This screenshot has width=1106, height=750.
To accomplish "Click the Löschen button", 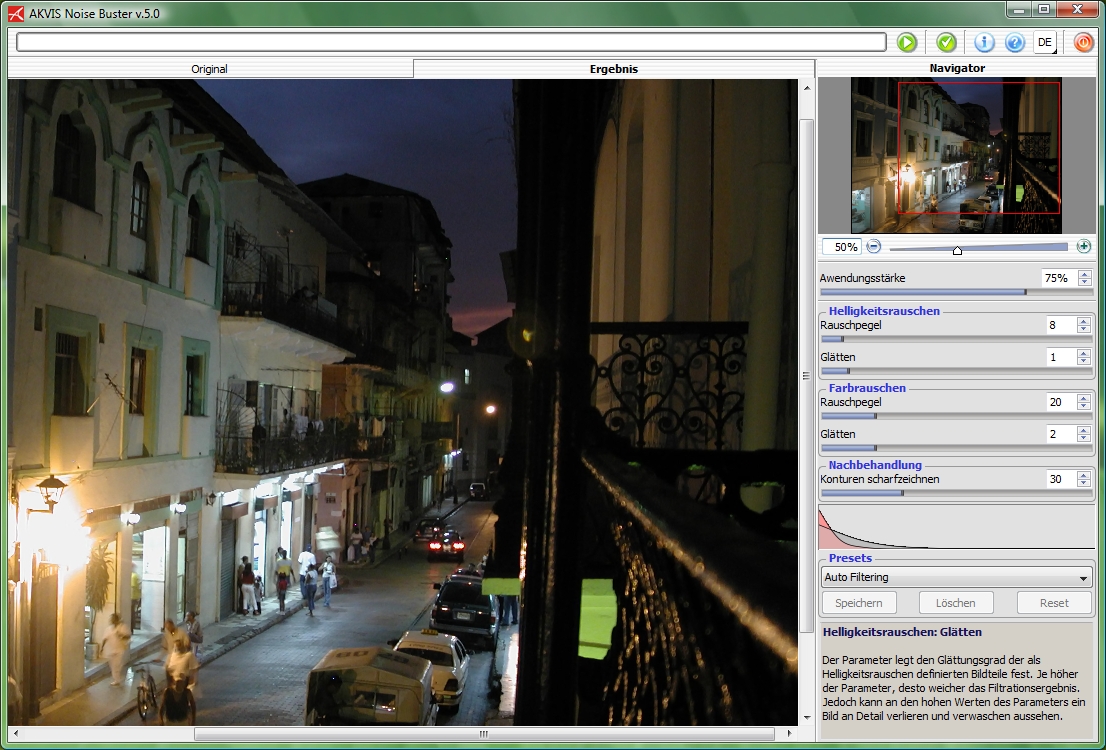I will click(955, 603).
